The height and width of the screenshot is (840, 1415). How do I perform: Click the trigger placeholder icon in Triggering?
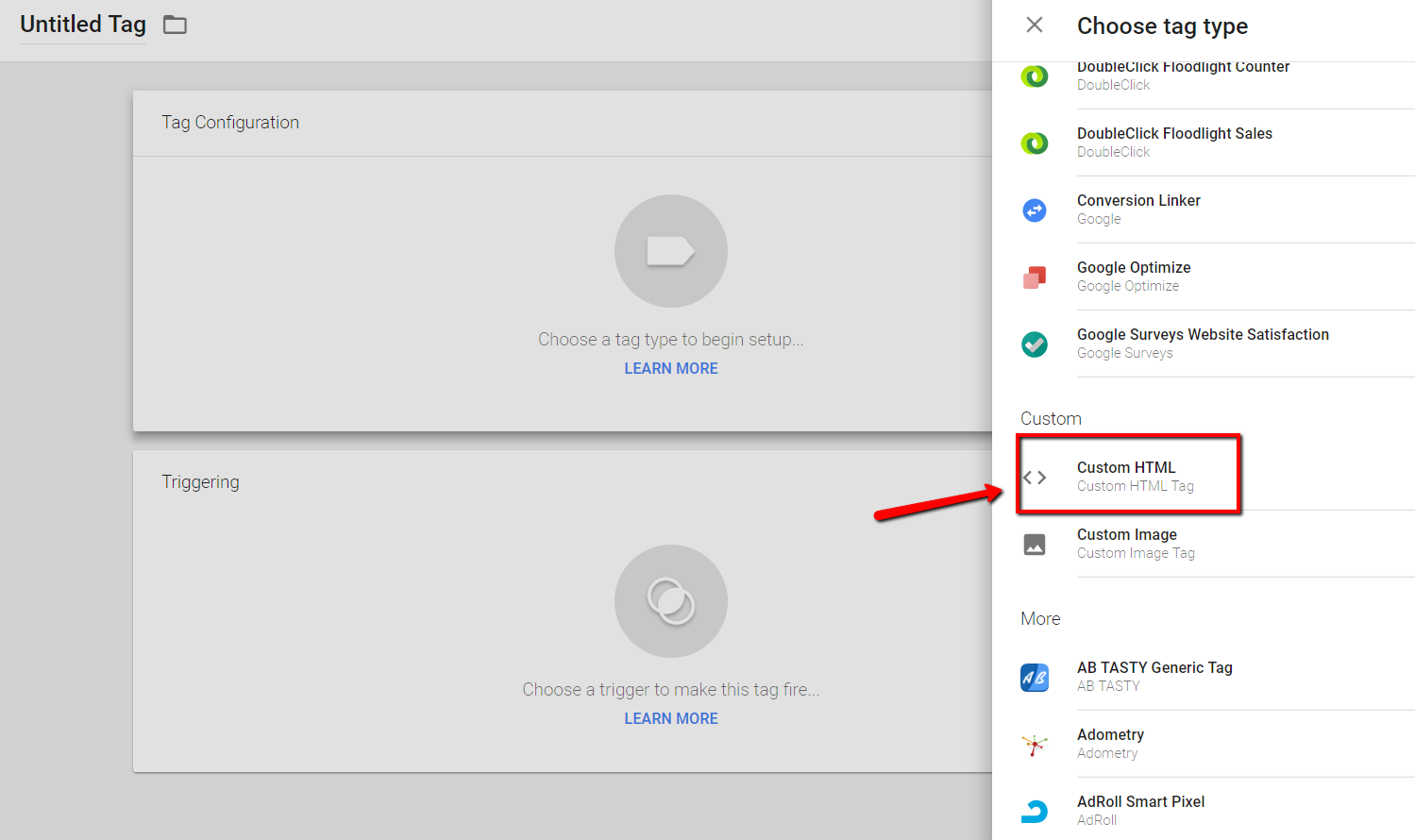671,601
